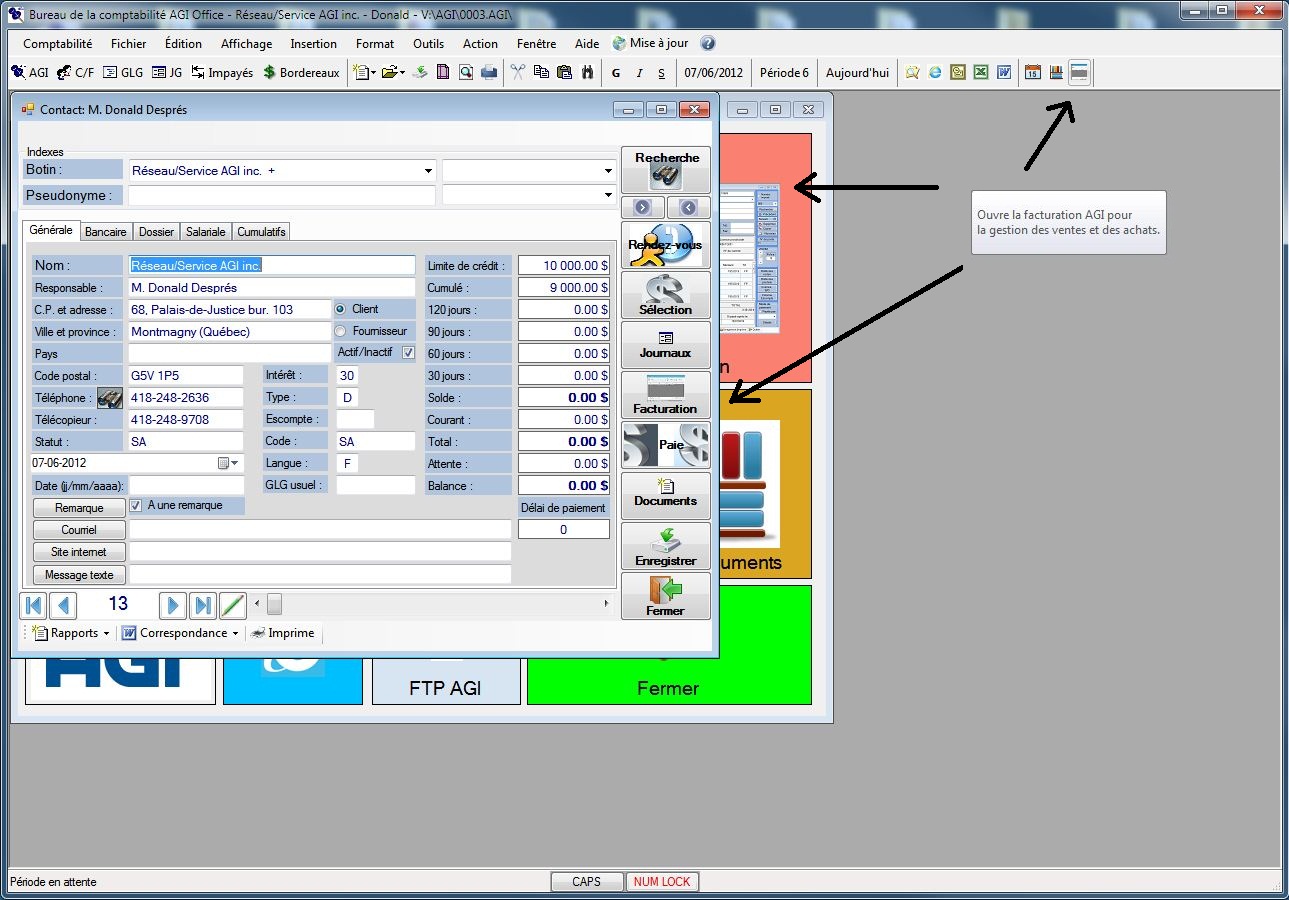Click the calendar 15 icon in the toolbar
Screen dimensions: 1289x900
pyautogui.click(x=1033, y=73)
